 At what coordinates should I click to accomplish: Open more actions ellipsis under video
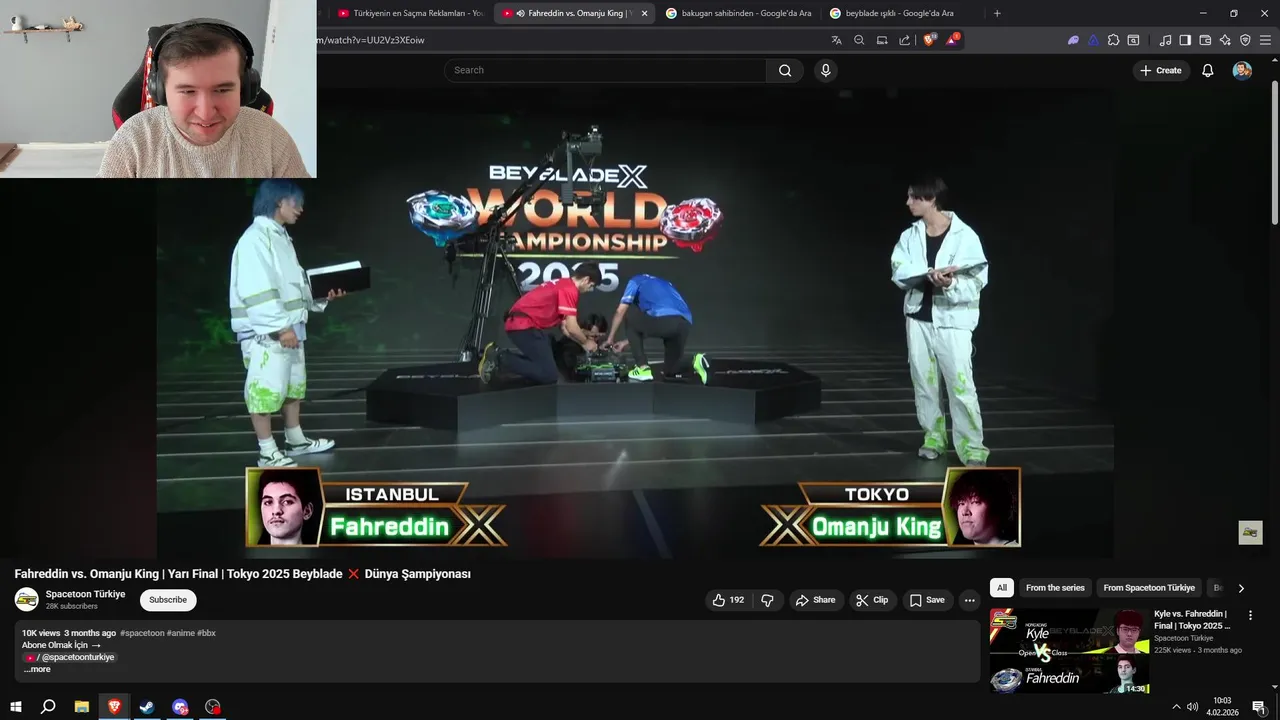969,600
